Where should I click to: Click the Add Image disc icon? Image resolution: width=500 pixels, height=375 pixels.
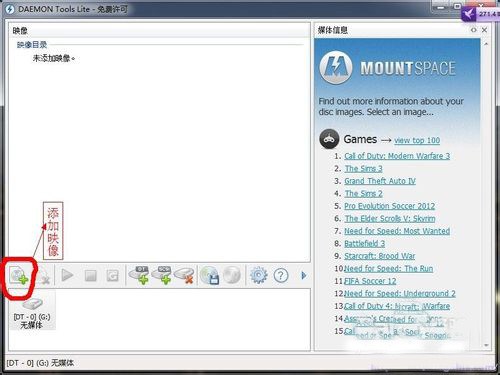[x=19, y=275]
